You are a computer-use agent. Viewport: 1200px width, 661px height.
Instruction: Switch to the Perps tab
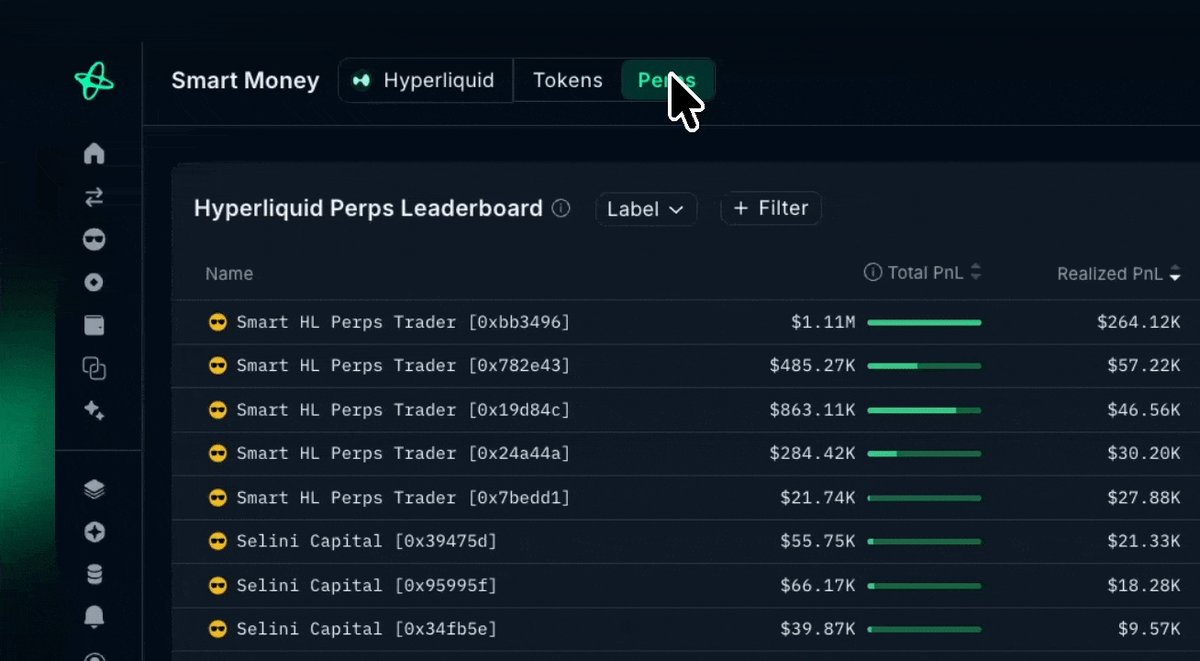[x=667, y=80]
